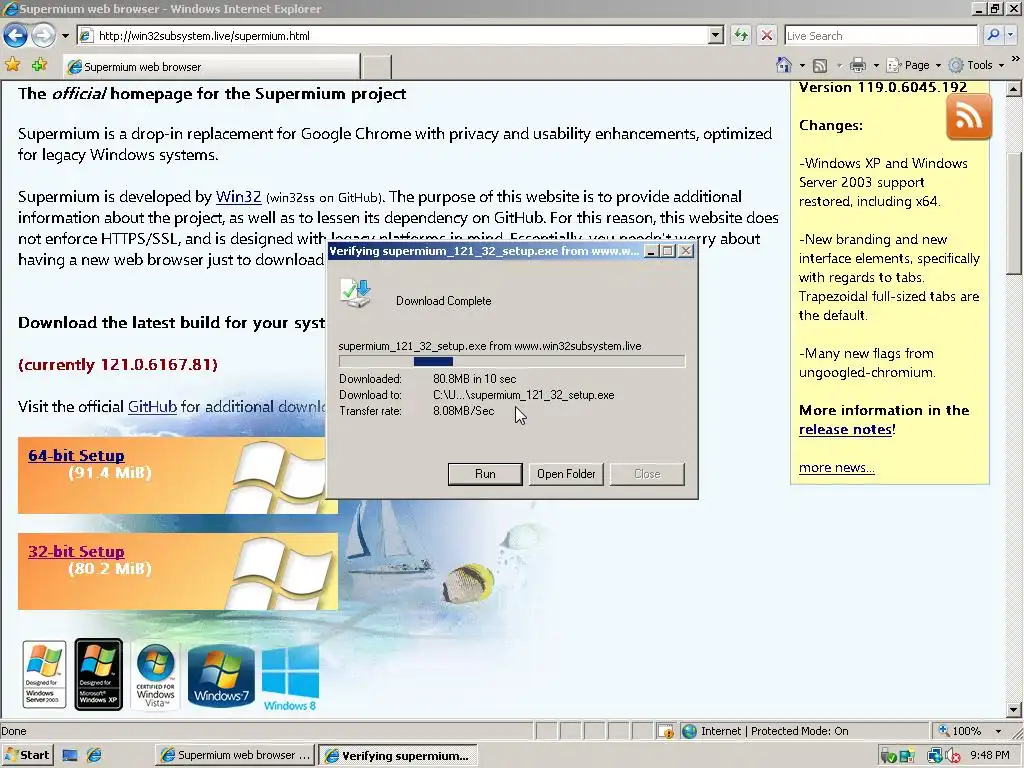
Task: Click the orange RSS feed badge
Action: 968,116
